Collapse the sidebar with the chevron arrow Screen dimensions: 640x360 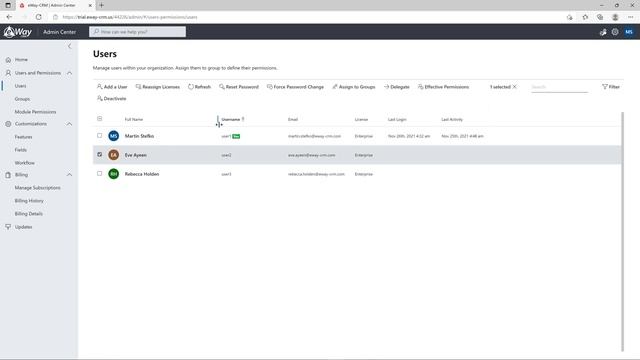pyautogui.click(x=69, y=46)
